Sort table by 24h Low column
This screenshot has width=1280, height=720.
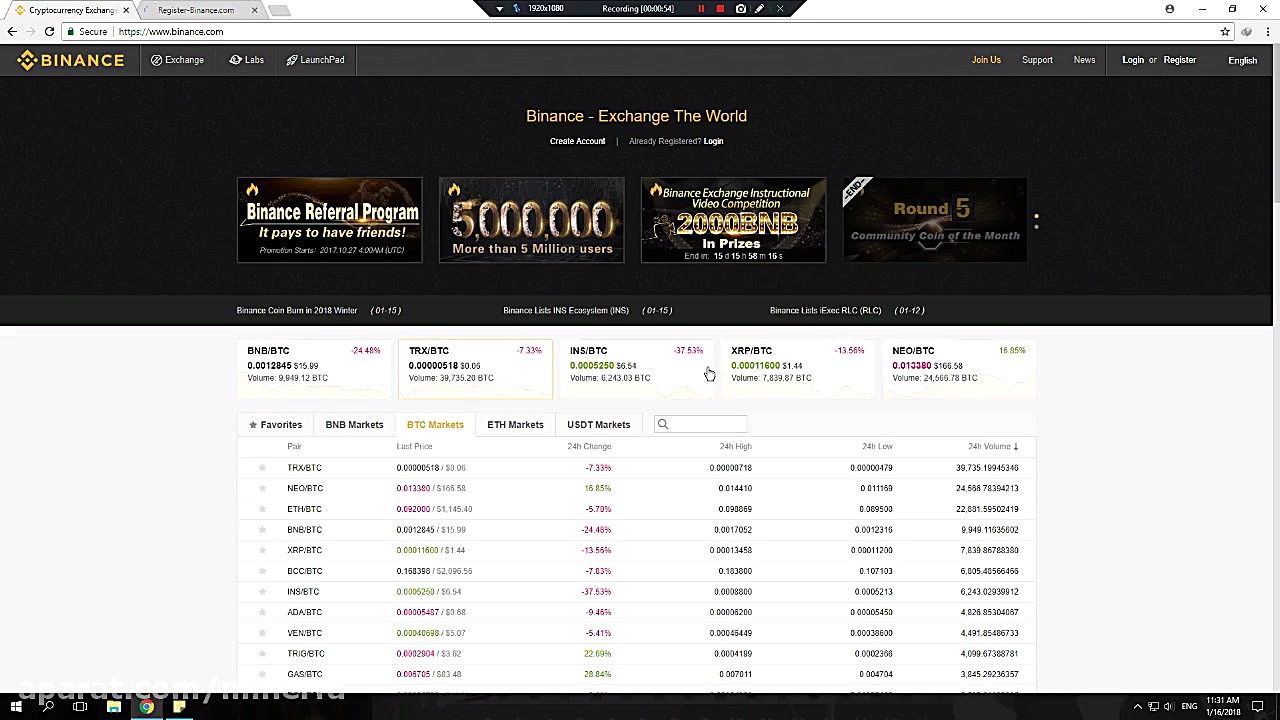pyautogui.click(x=877, y=447)
